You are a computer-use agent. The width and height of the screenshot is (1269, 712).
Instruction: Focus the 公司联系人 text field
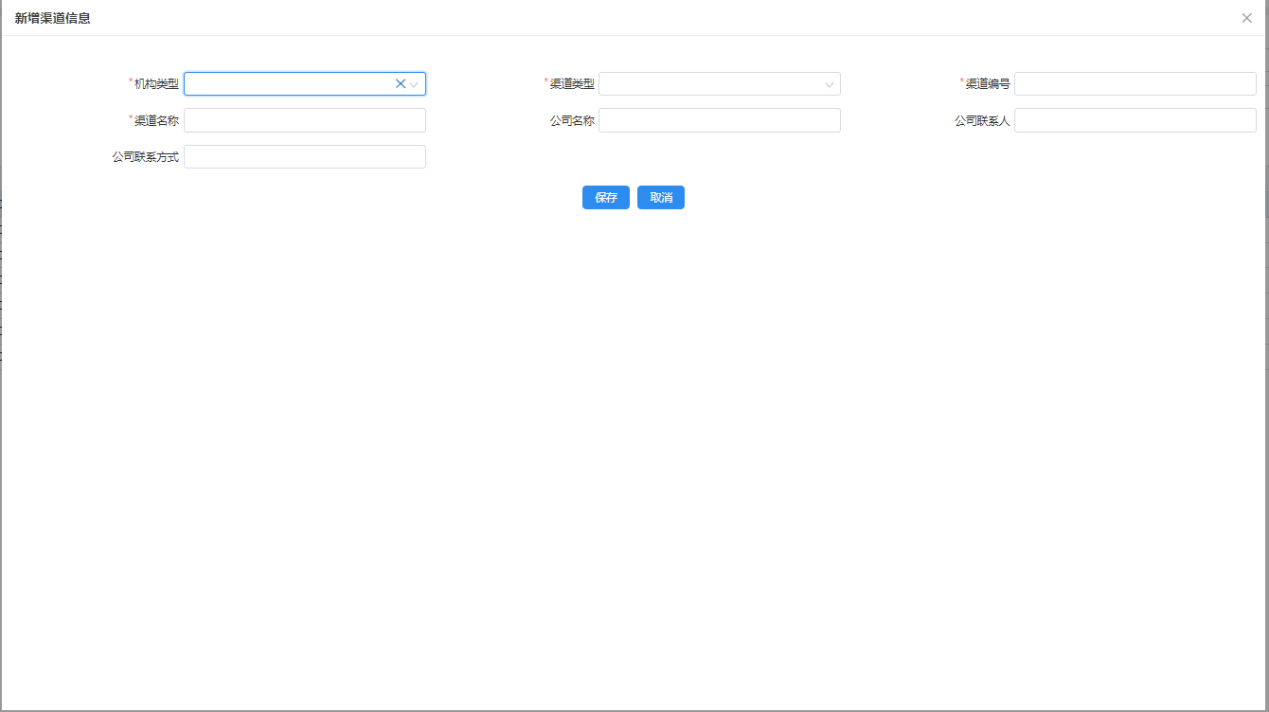click(x=1135, y=120)
